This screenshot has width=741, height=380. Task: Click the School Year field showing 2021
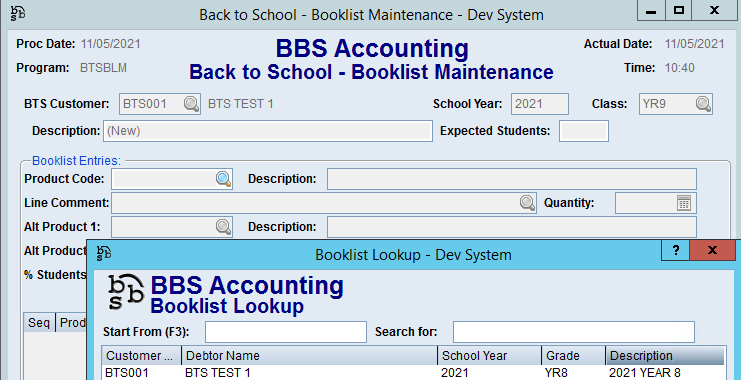point(540,104)
